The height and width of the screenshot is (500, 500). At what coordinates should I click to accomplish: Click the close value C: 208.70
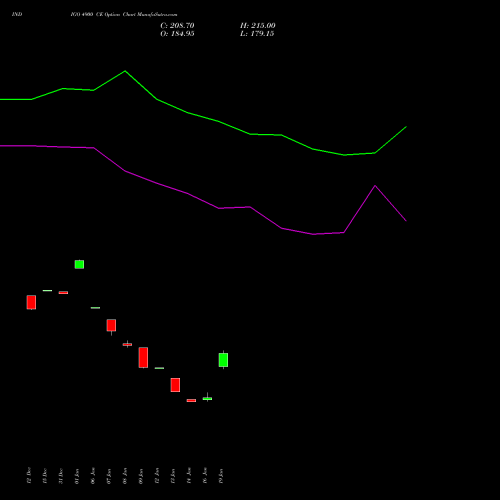[177, 26]
